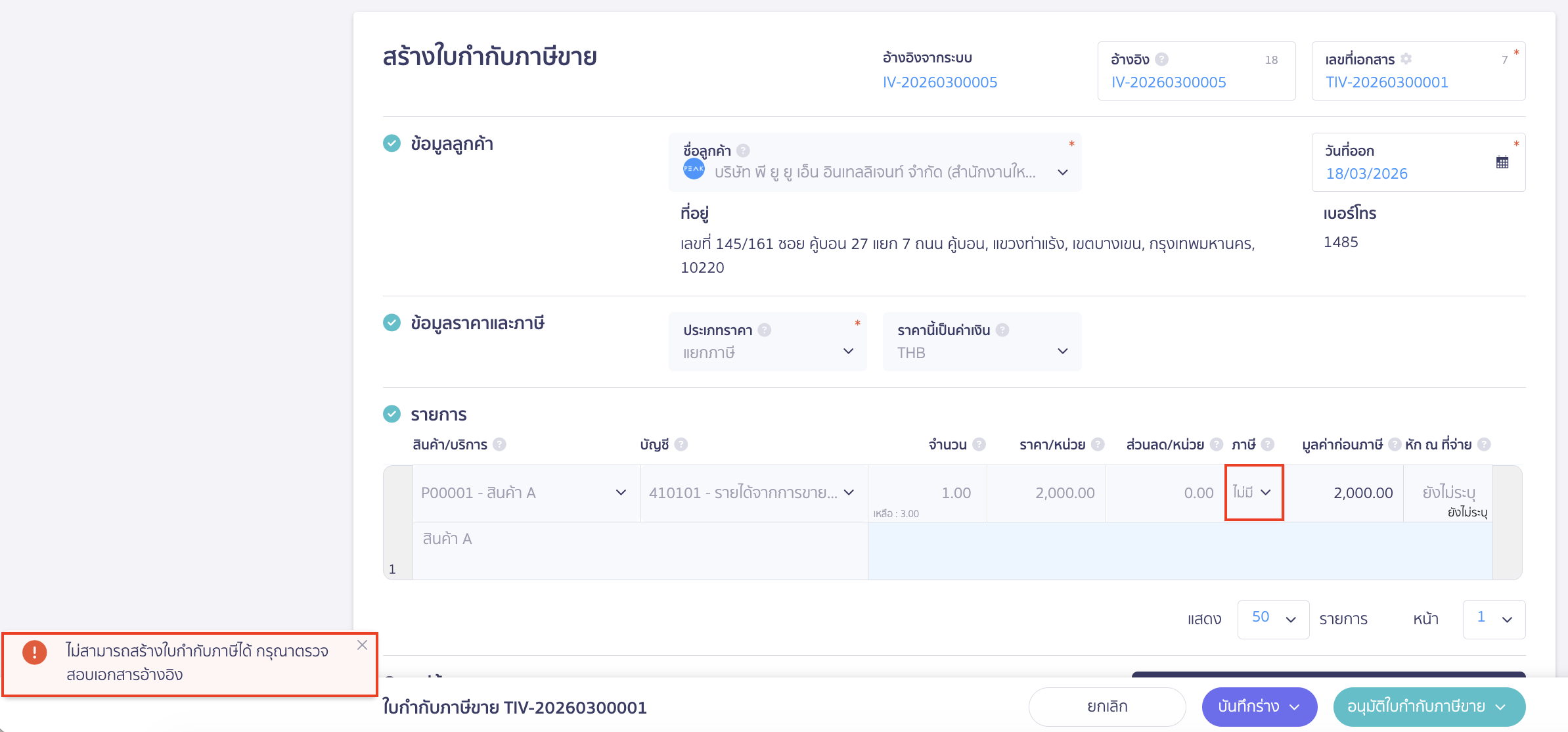Screen dimensions: 1568x732
Task: View help for หัก ณ ที่จ่าย column
Action: point(1486,444)
